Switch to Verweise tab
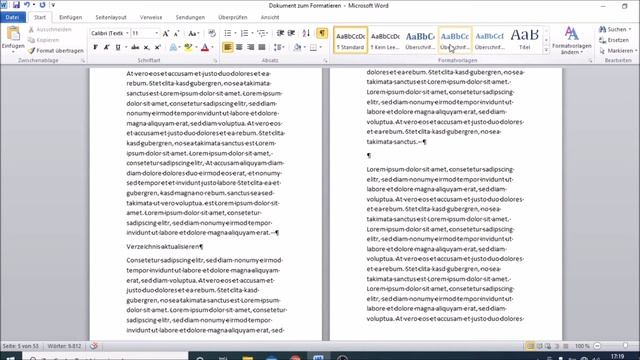The image size is (640, 360). click(x=151, y=17)
